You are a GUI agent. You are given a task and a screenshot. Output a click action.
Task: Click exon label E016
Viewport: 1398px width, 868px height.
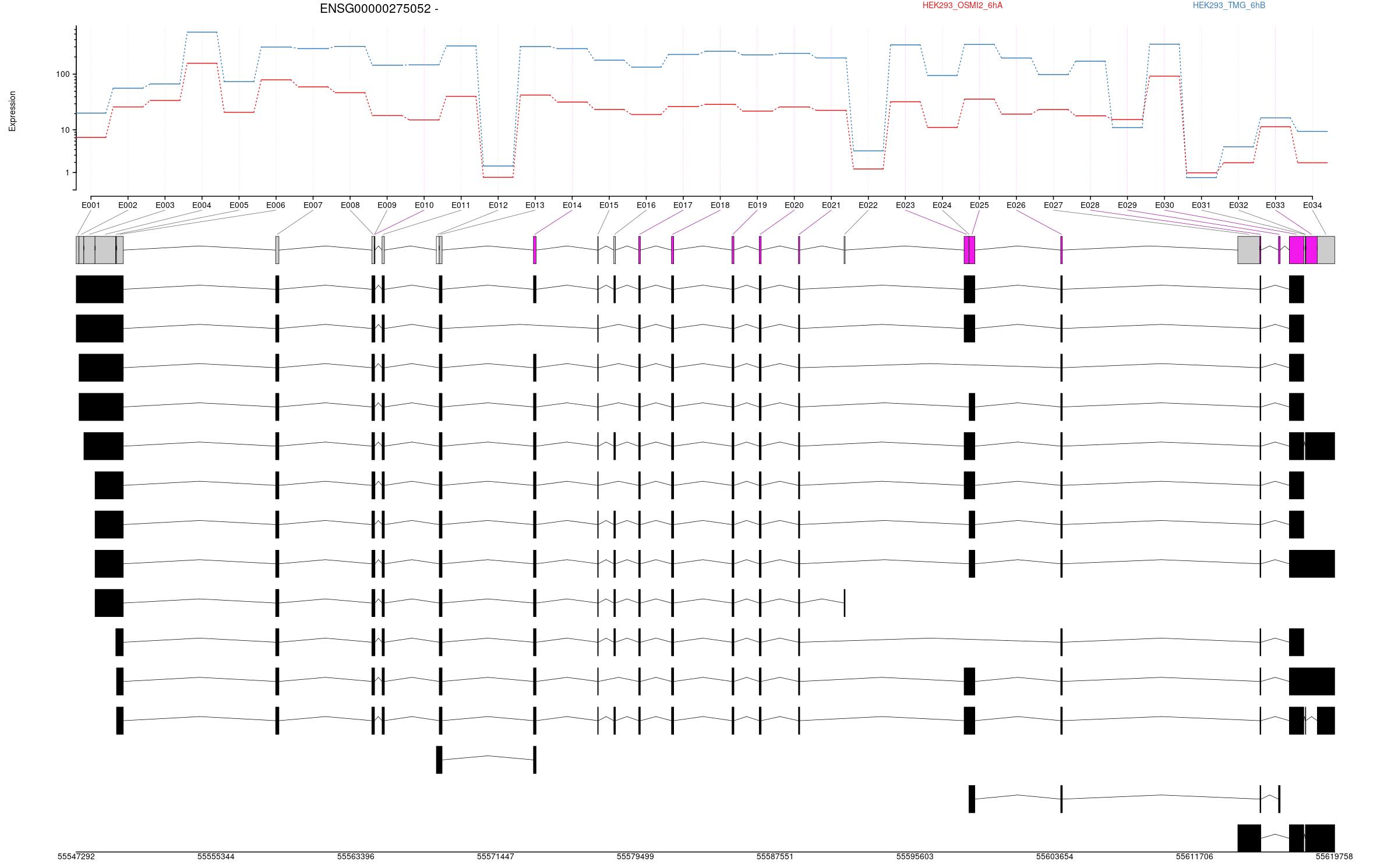(x=646, y=205)
